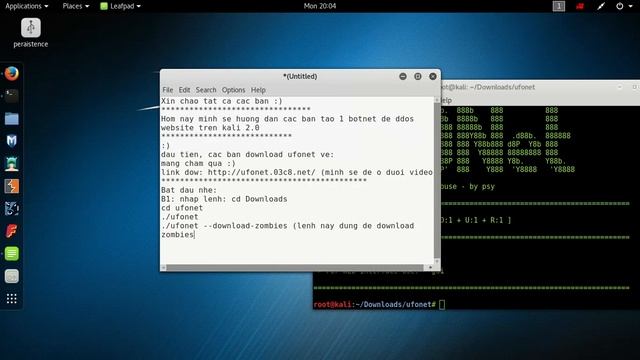Open the Terminal icon in dock

tap(11, 96)
